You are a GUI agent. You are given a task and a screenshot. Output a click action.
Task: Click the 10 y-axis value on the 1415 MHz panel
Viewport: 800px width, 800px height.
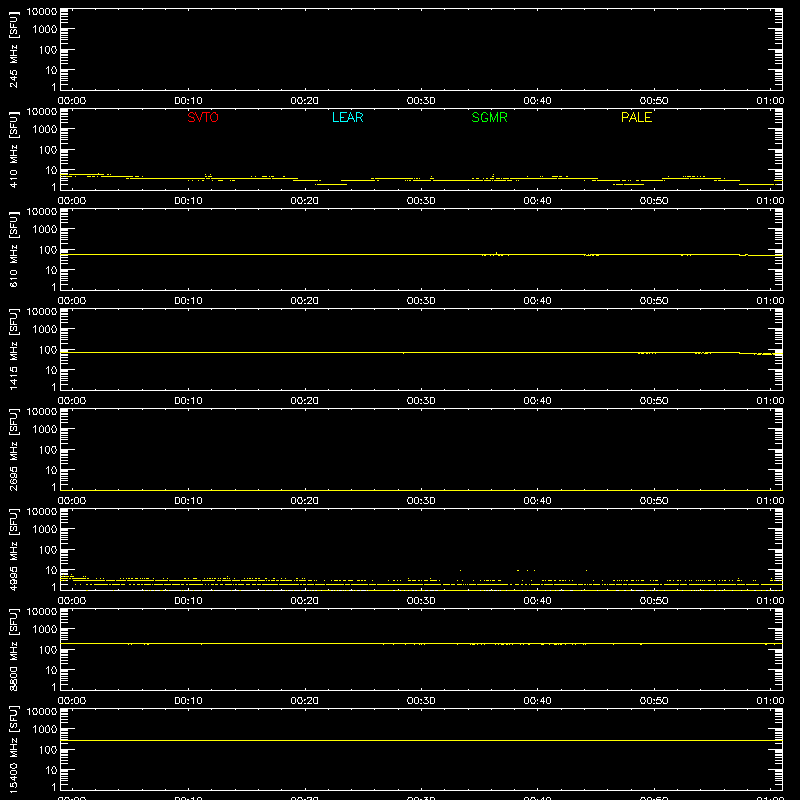[x=52, y=370]
